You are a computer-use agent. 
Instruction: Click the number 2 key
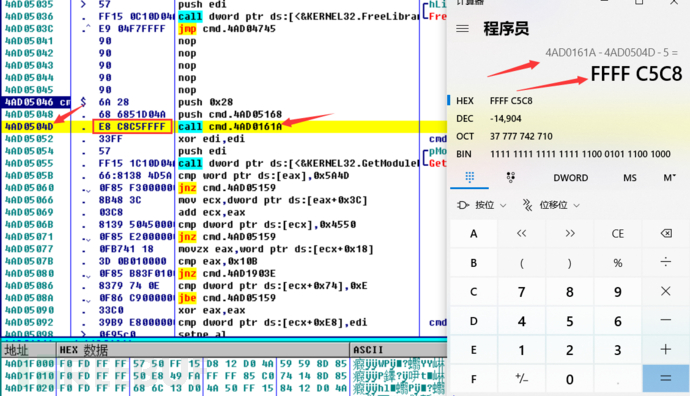570,349
